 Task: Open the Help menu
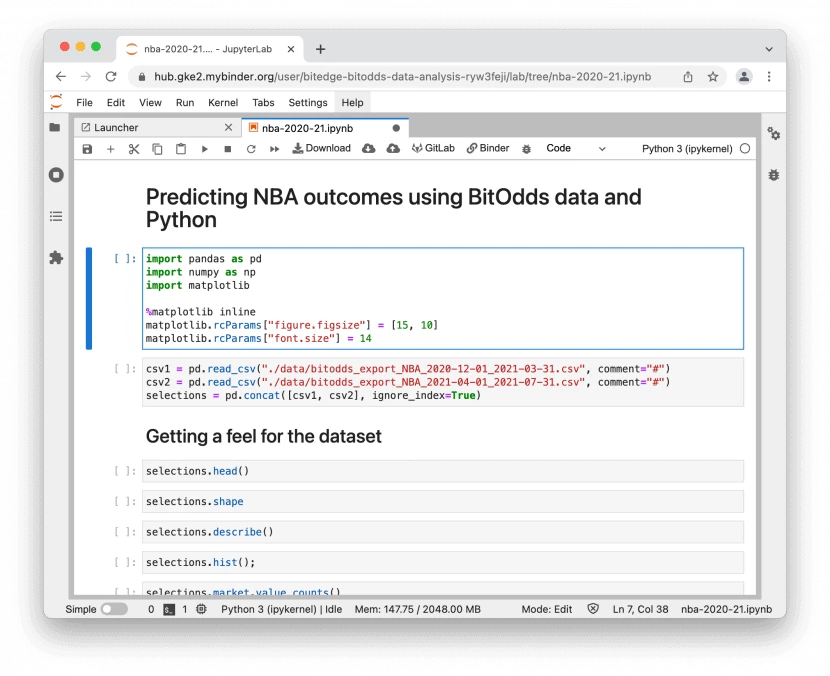pyautogui.click(x=352, y=103)
